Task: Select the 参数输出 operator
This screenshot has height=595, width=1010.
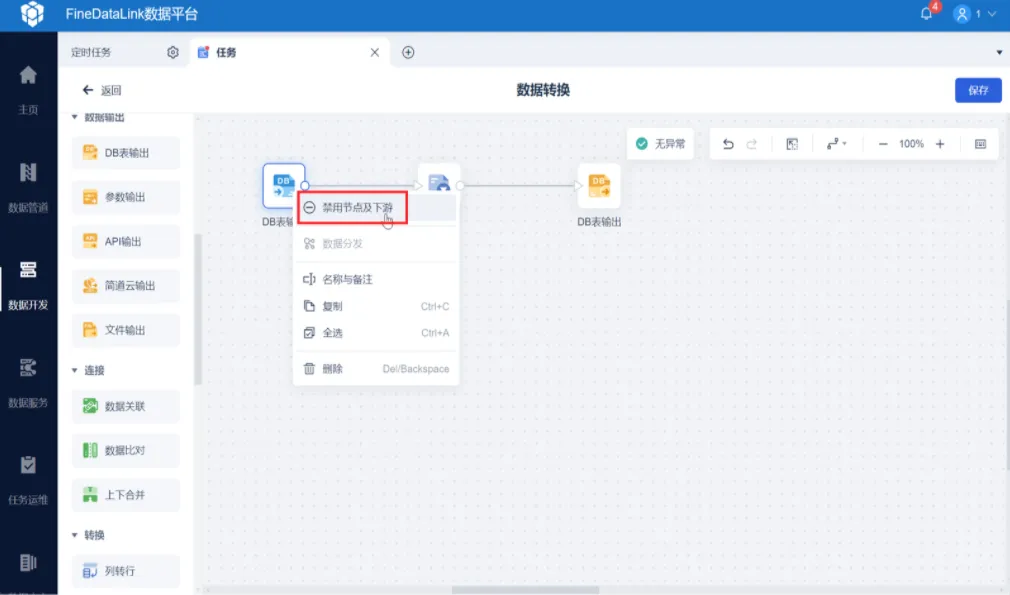Action: (x=126, y=197)
